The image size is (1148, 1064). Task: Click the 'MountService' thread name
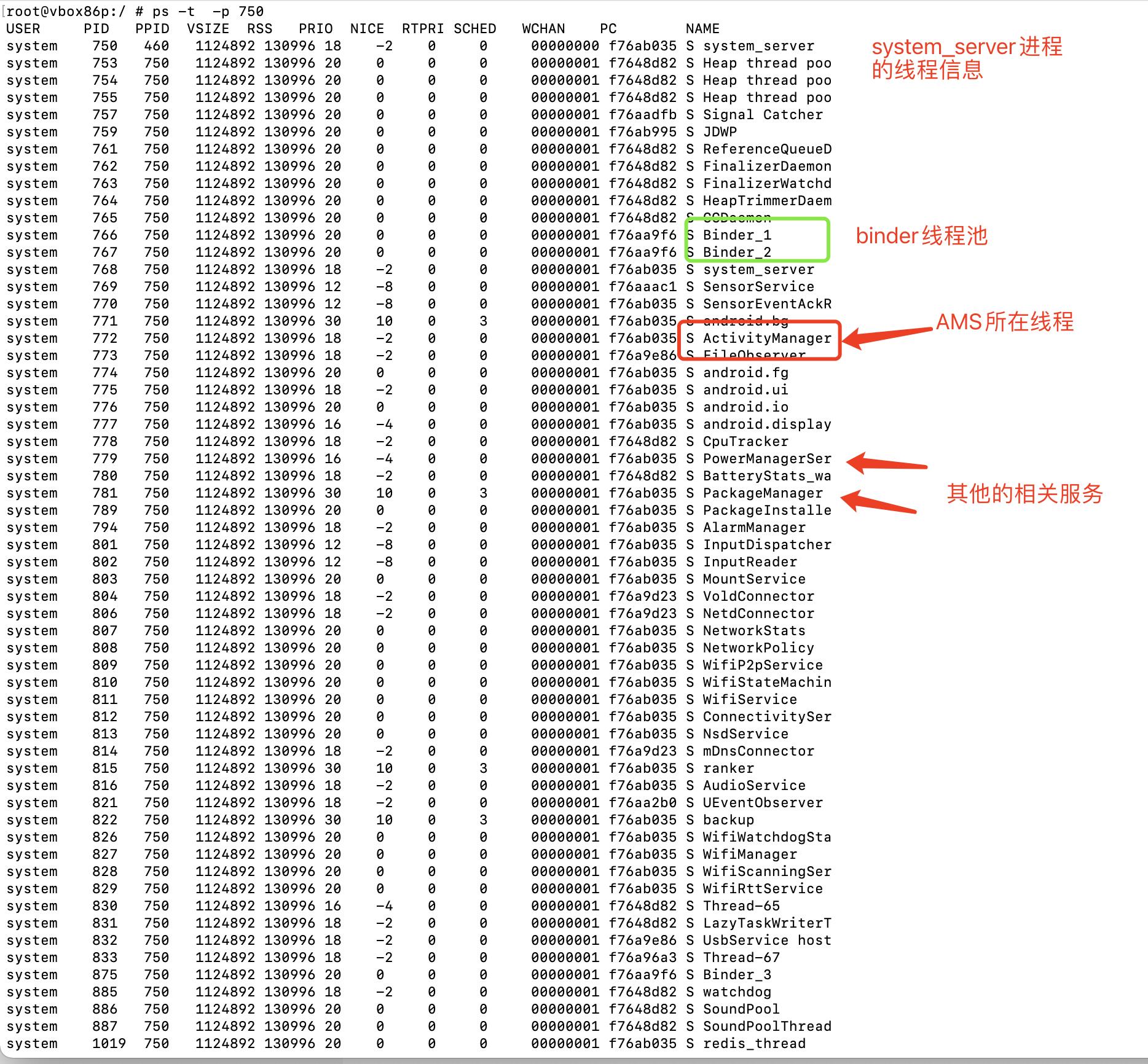754,579
